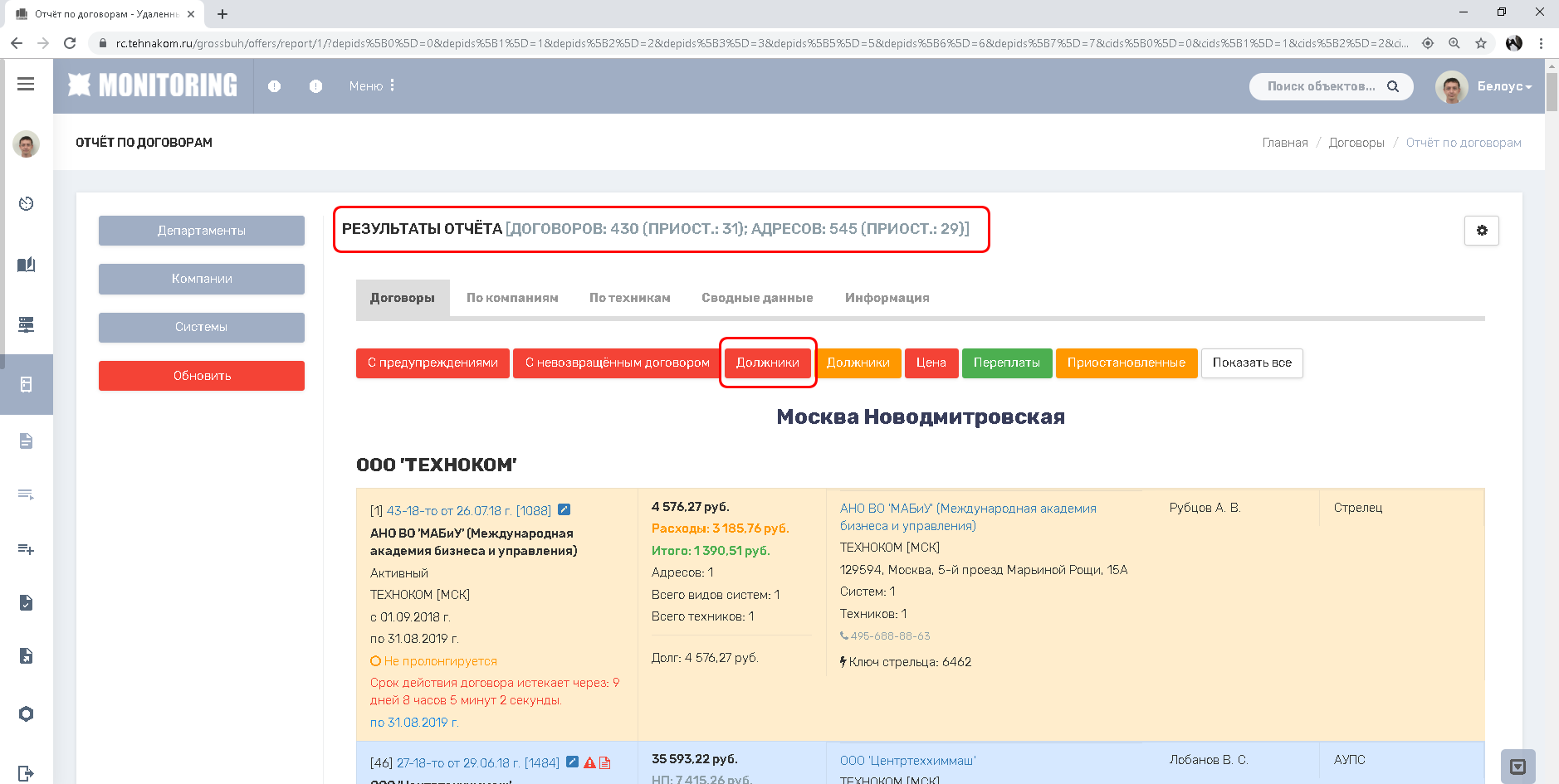Open contract link 43-18-то от 26.07.18
Viewport: 1559px width, 784px height.
469,511
